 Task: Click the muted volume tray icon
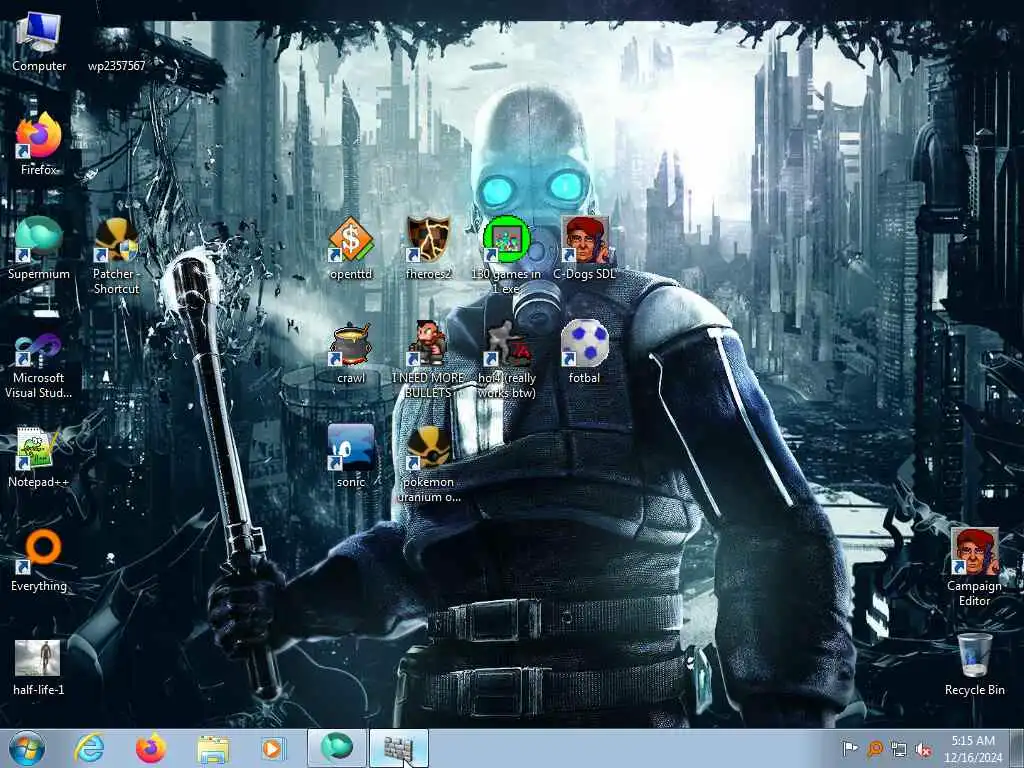[923, 749]
